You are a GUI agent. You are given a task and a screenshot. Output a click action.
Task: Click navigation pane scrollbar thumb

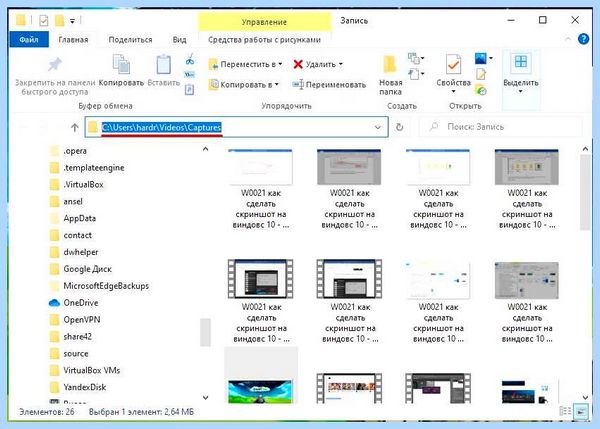(205, 332)
